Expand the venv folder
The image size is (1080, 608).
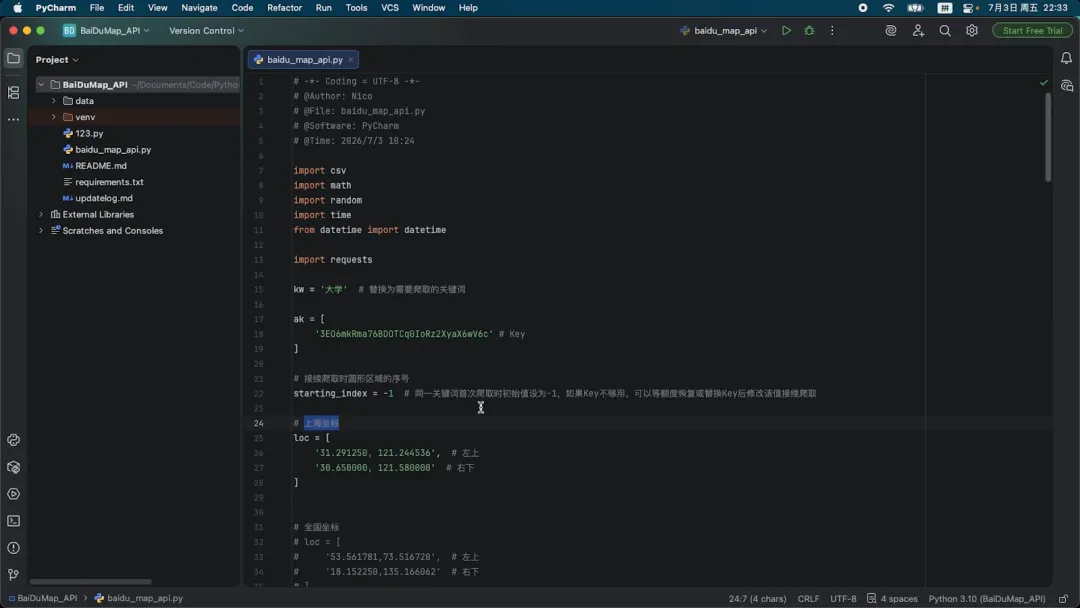(54, 117)
